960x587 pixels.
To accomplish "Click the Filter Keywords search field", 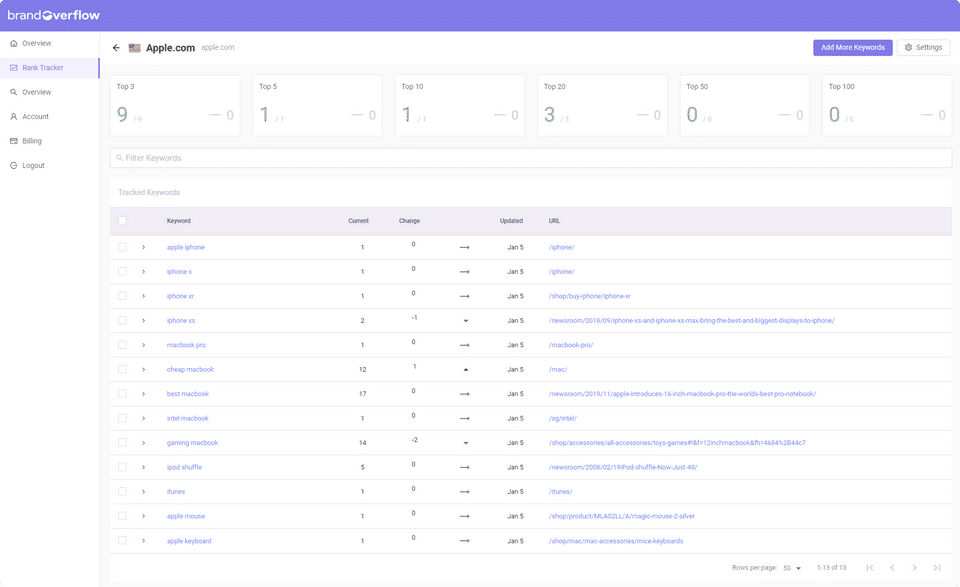I will [531, 158].
